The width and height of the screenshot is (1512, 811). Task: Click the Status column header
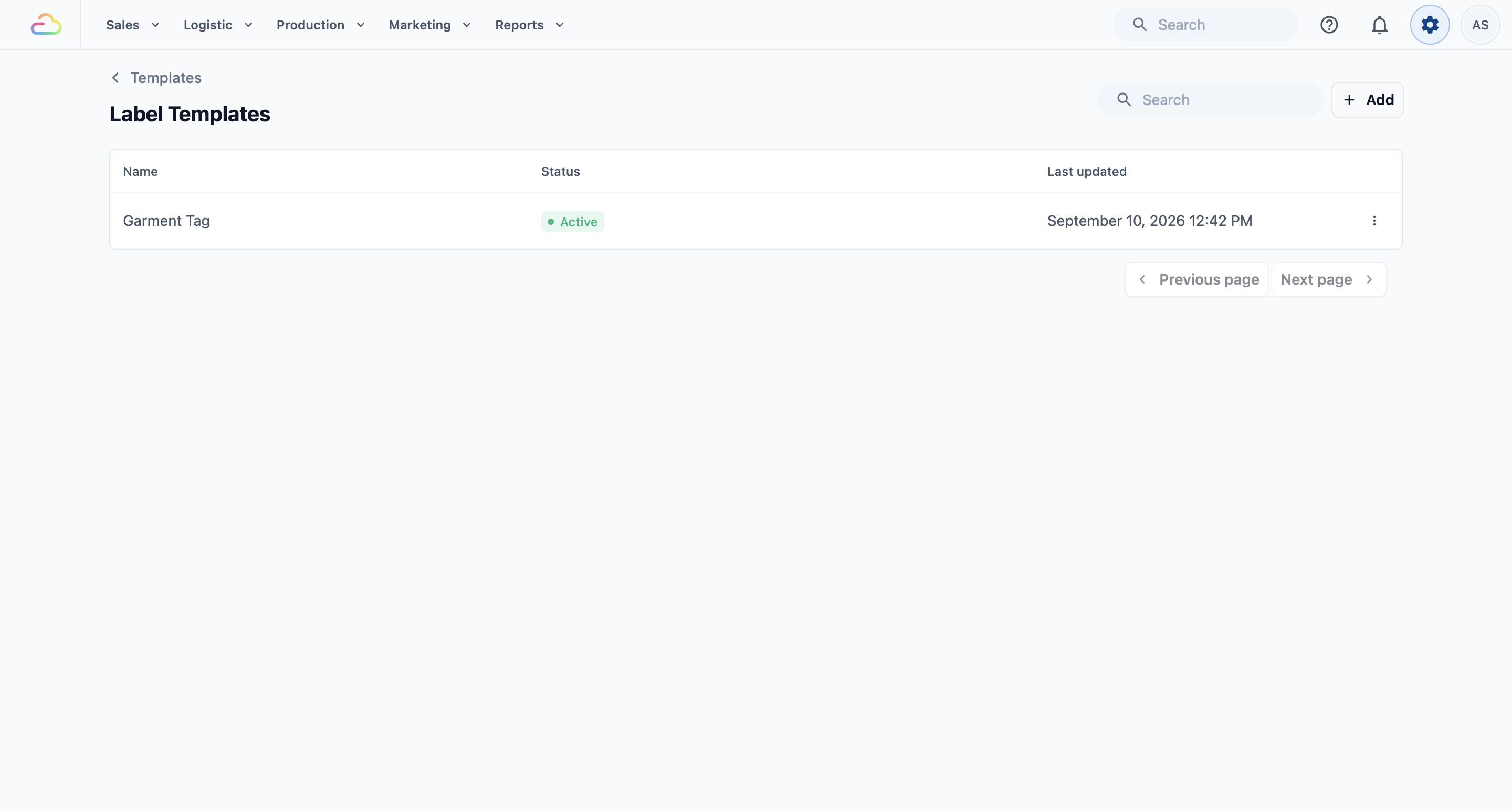click(560, 171)
